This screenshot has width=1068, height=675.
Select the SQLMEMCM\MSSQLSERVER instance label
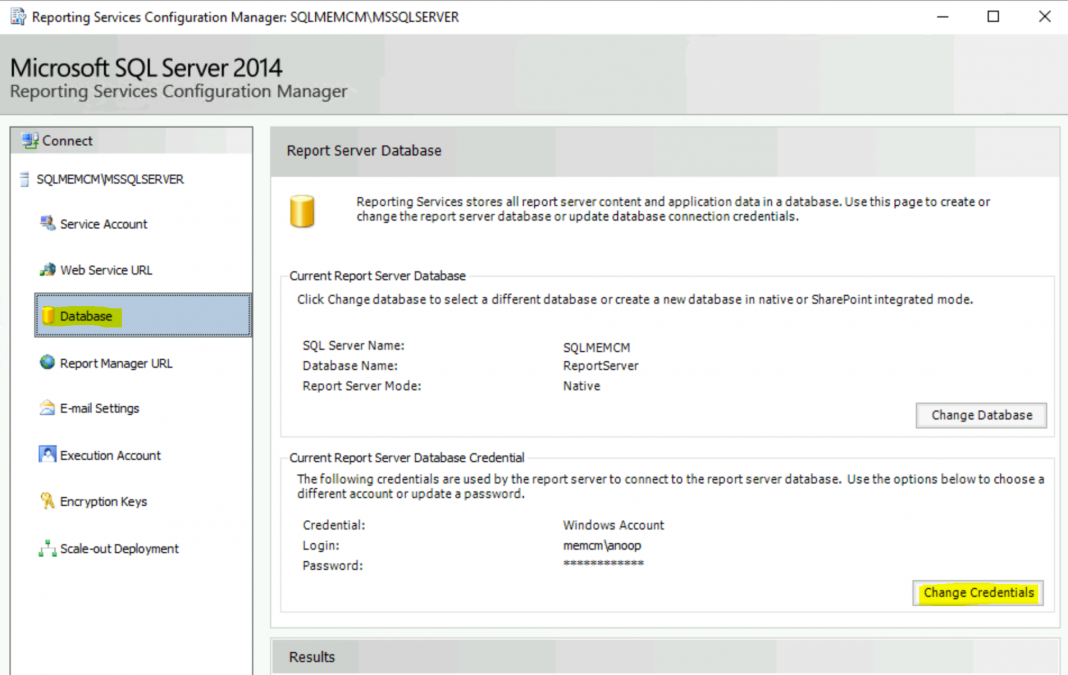[x=110, y=179]
